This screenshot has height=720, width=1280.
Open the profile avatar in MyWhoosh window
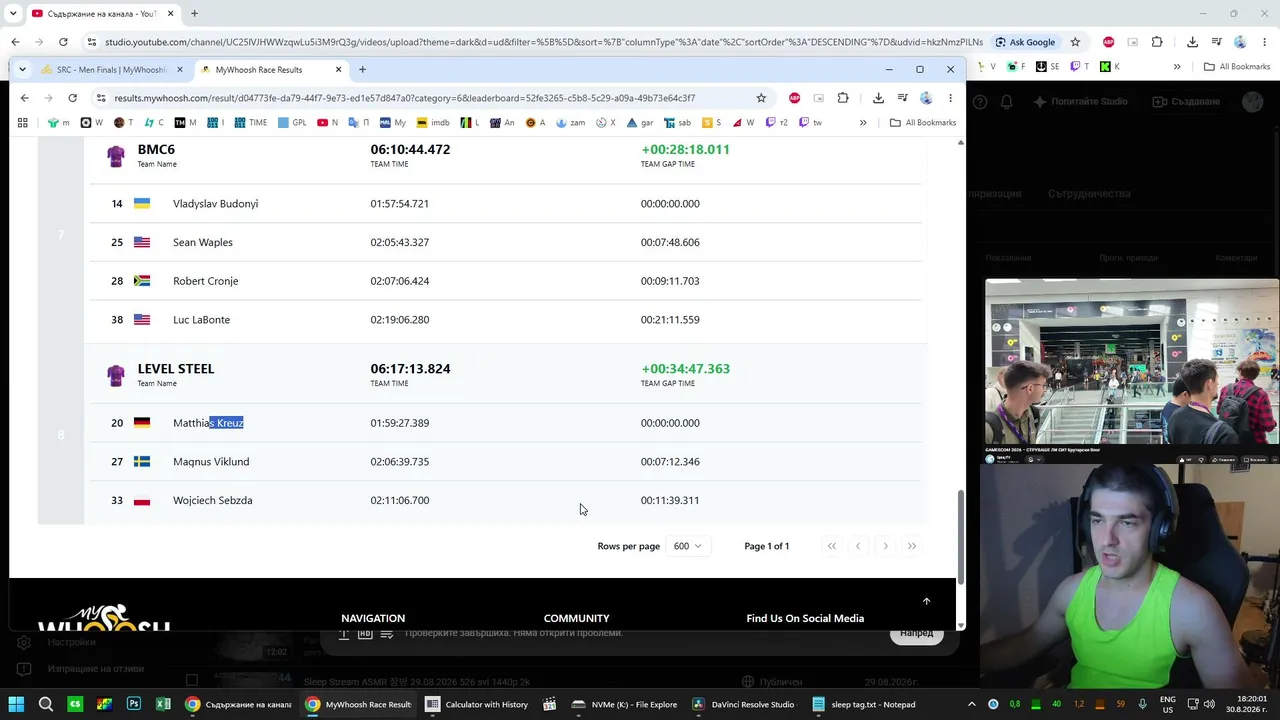coord(926,98)
